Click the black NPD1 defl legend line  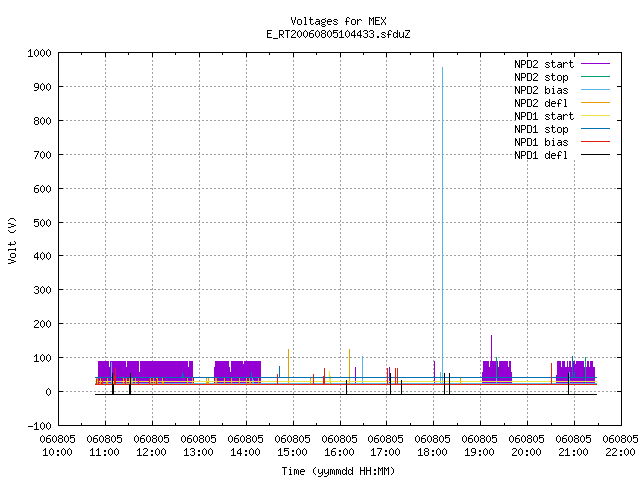[595, 155]
